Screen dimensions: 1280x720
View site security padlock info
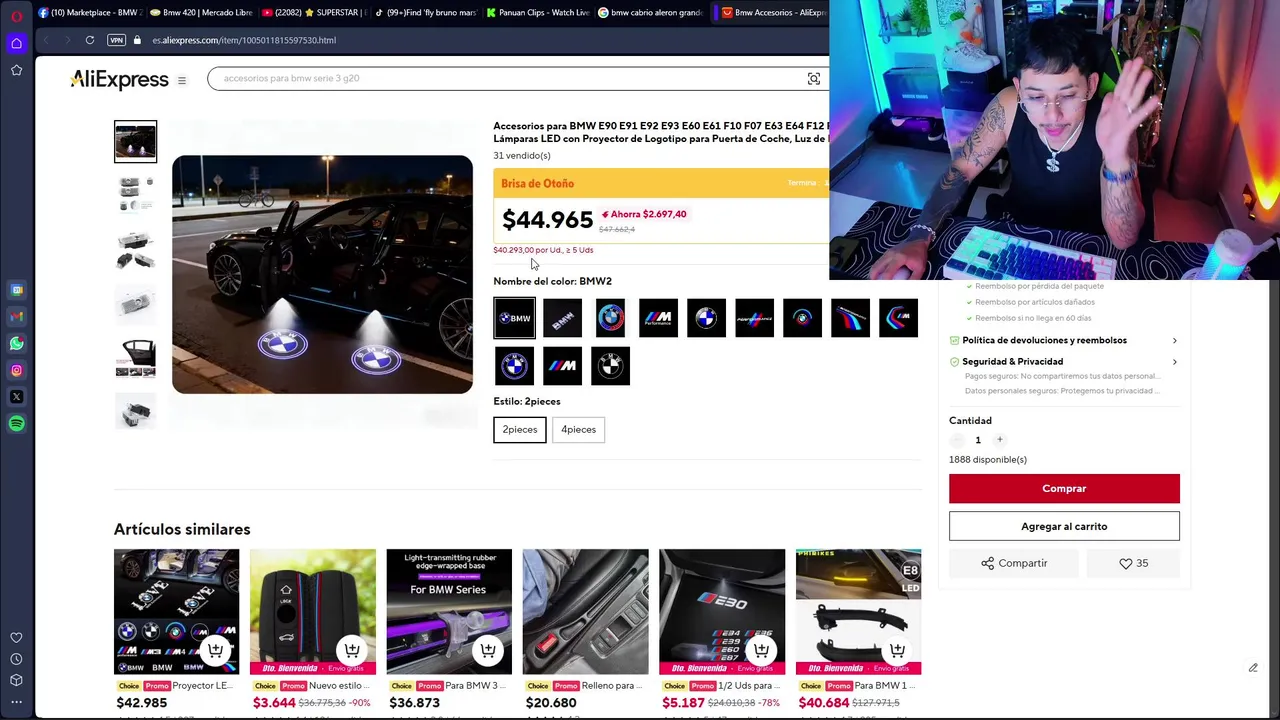137,40
